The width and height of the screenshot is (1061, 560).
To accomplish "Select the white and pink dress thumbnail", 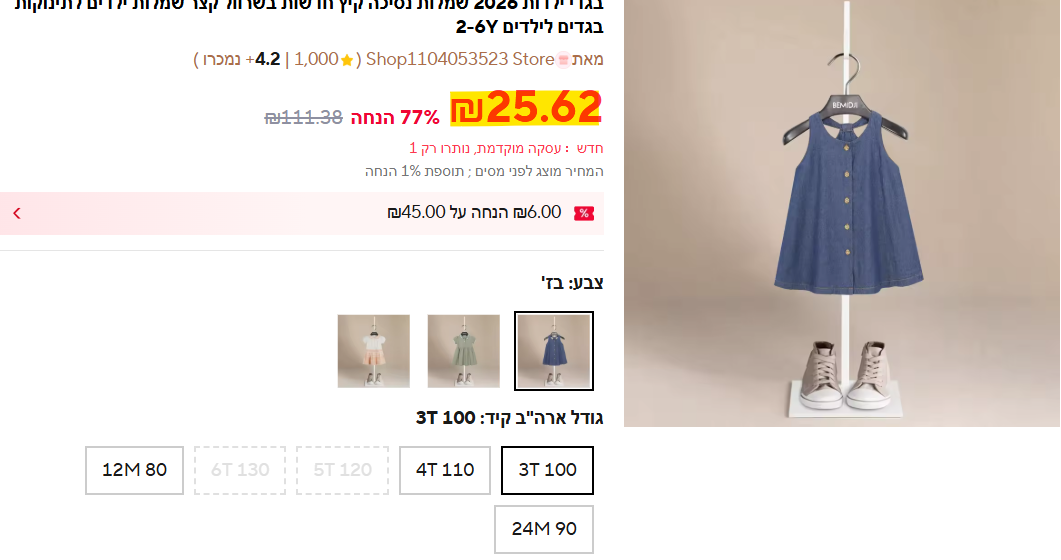I will (374, 351).
